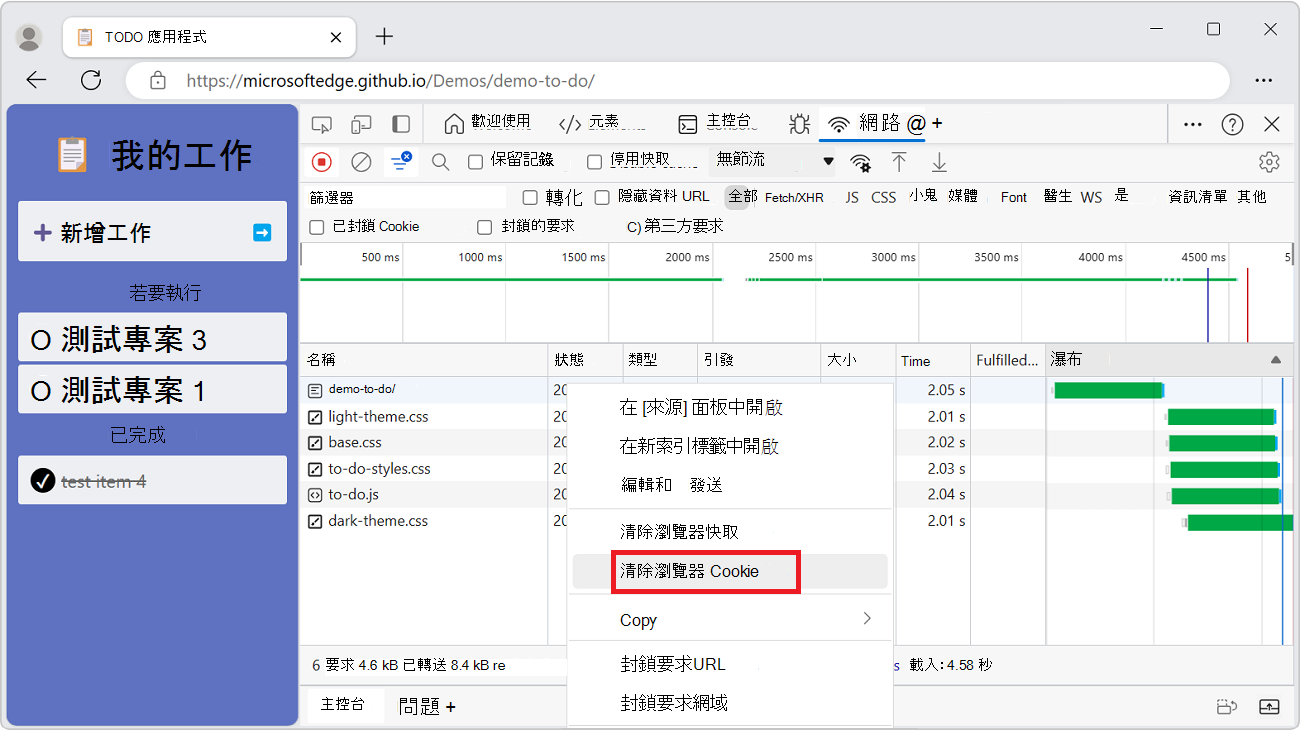Open network settings gear
This screenshot has width=1300, height=730.
1269,161
